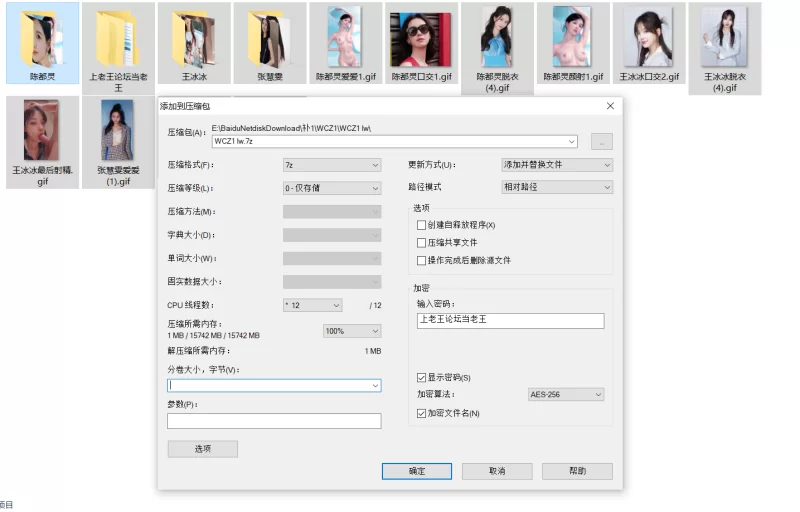Click the browse "..." button beside archive path
800x512 pixels.
601,142
